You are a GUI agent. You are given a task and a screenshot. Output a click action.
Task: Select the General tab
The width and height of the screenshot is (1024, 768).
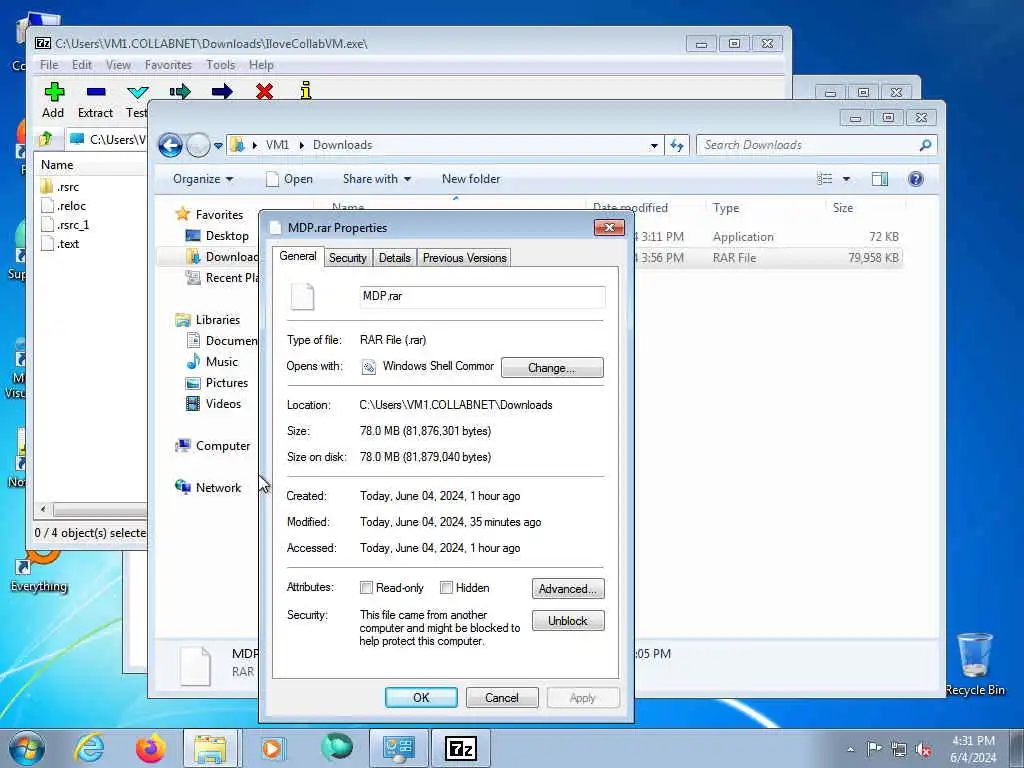coord(298,256)
